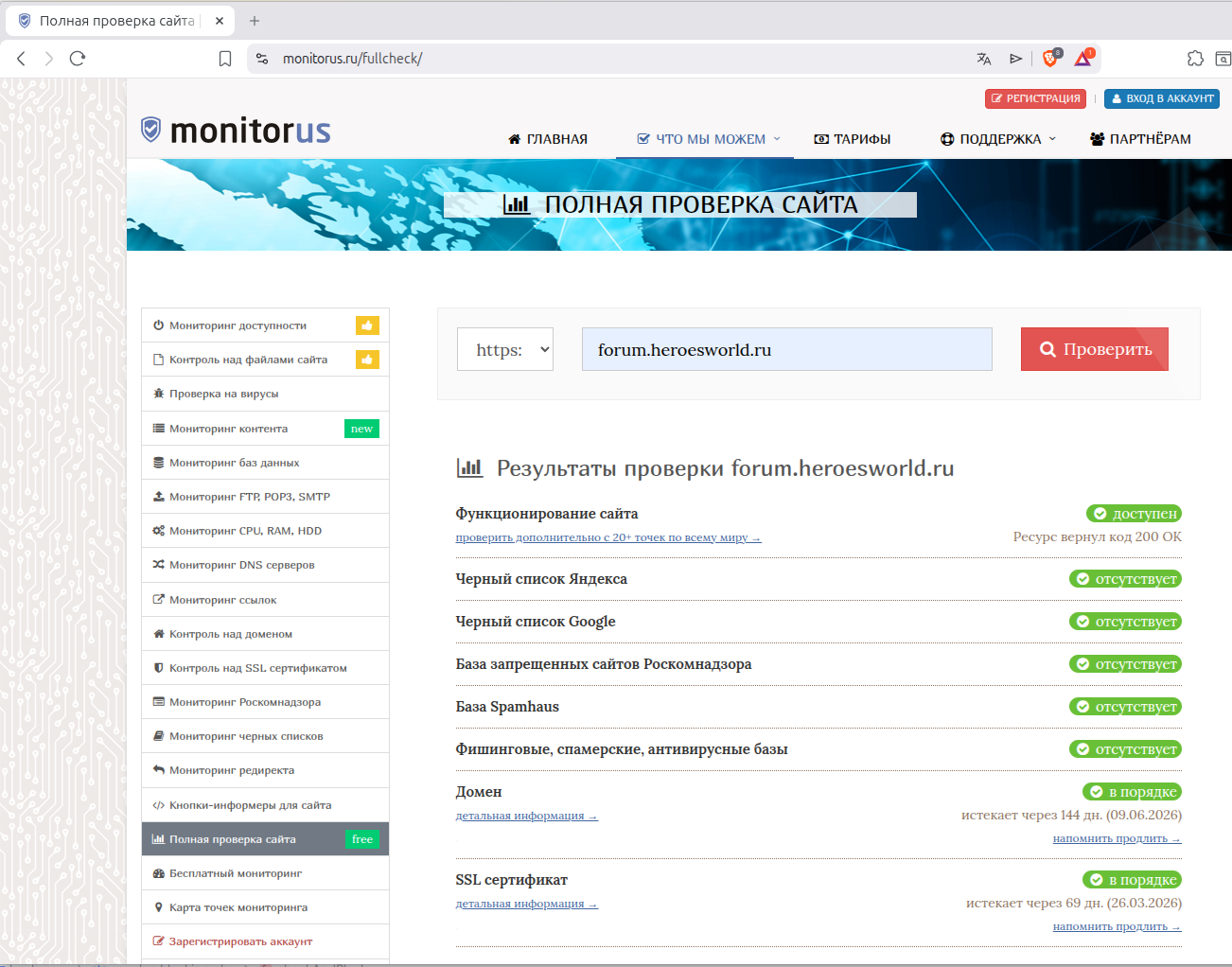Open Мониторинг ссылок in the sidebar
Image resolution: width=1232 pixels, height=967 pixels.
[265, 600]
